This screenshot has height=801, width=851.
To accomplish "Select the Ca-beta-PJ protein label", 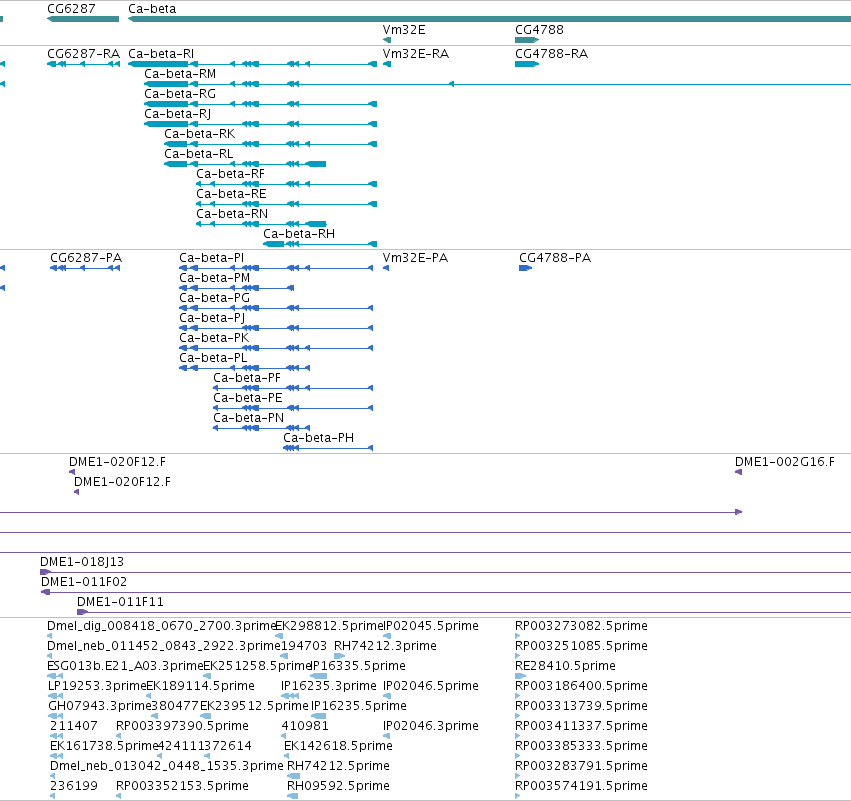I will pos(212,318).
